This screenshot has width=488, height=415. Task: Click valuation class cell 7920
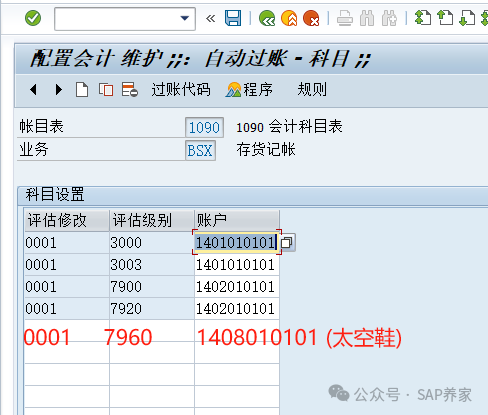(x=152, y=309)
